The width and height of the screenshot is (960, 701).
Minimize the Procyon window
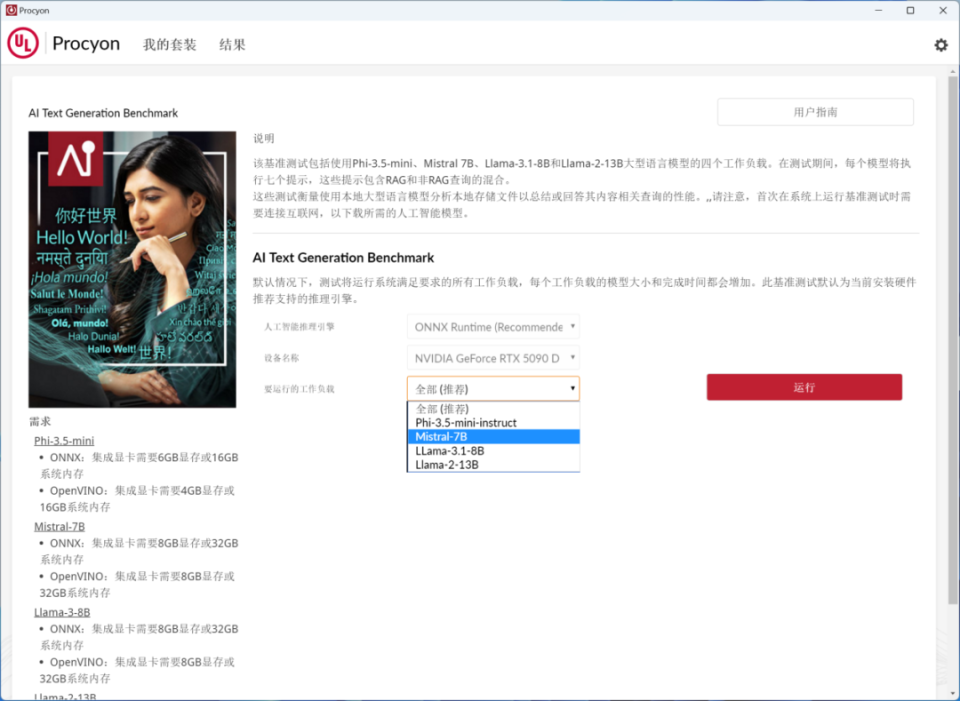click(879, 10)
